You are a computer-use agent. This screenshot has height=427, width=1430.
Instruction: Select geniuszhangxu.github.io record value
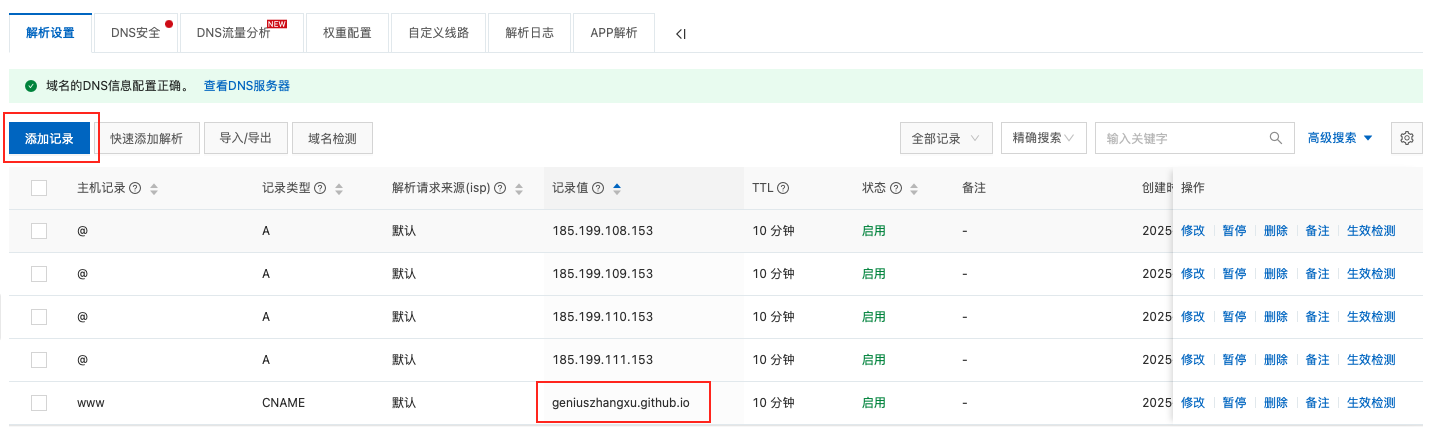pos(621,403)
